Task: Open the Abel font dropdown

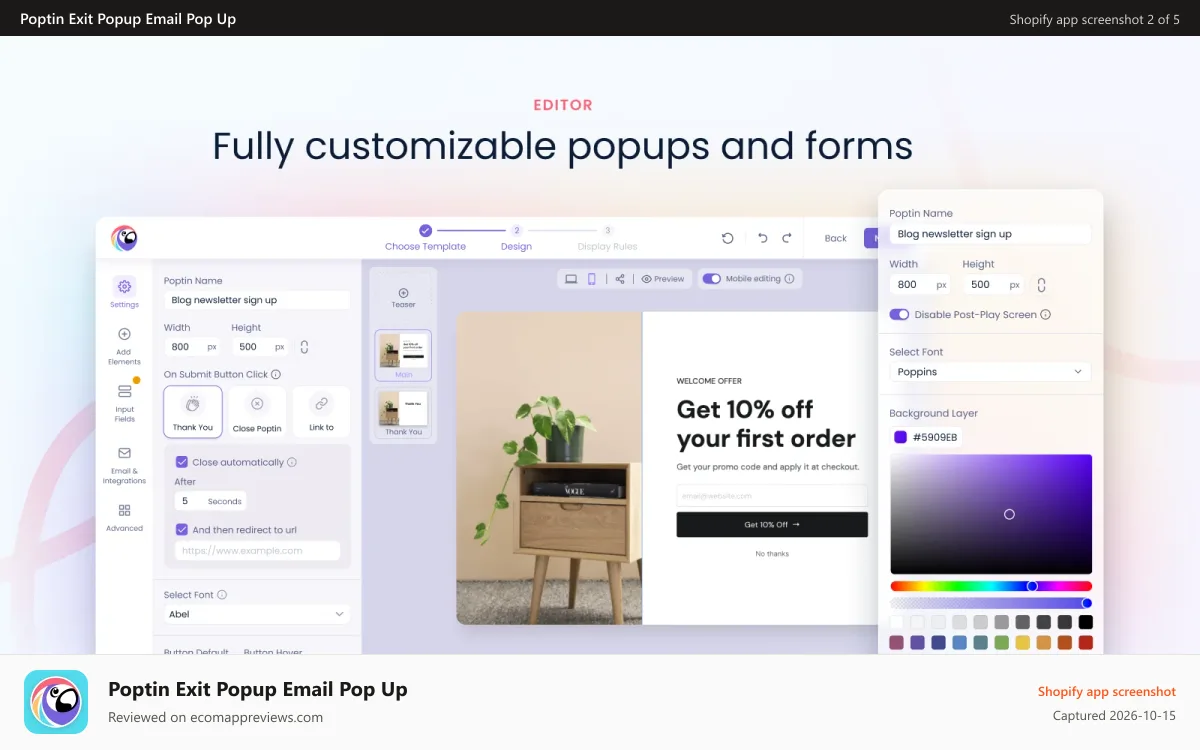Action: click(x=257, y=614)
